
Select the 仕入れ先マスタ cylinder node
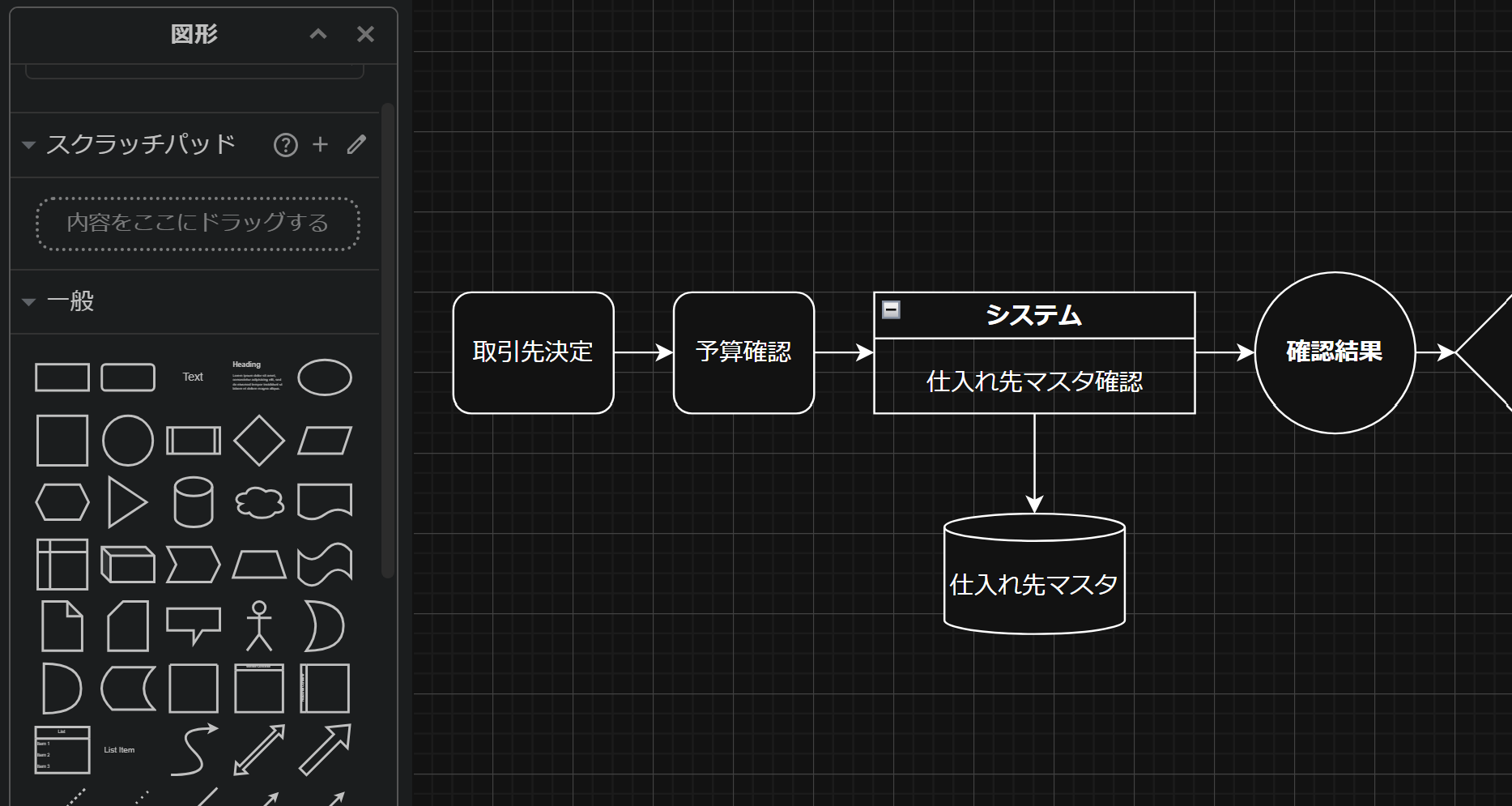pyautogui.click(x=1034, y=574)
